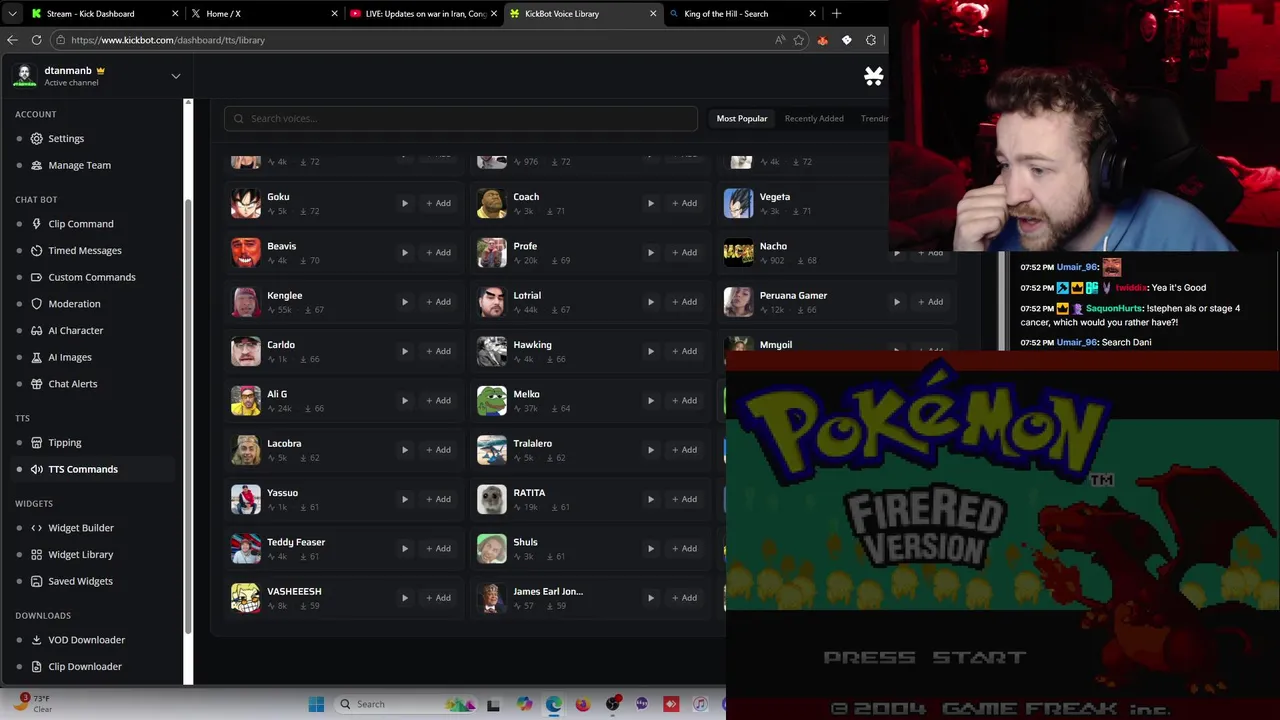Add the VASHEEESH voice

pos(438,597)
